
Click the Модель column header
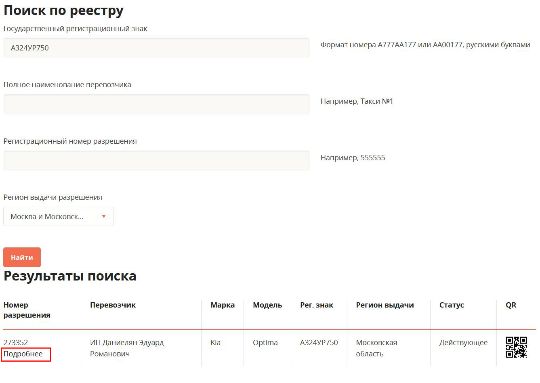[267, 305]
